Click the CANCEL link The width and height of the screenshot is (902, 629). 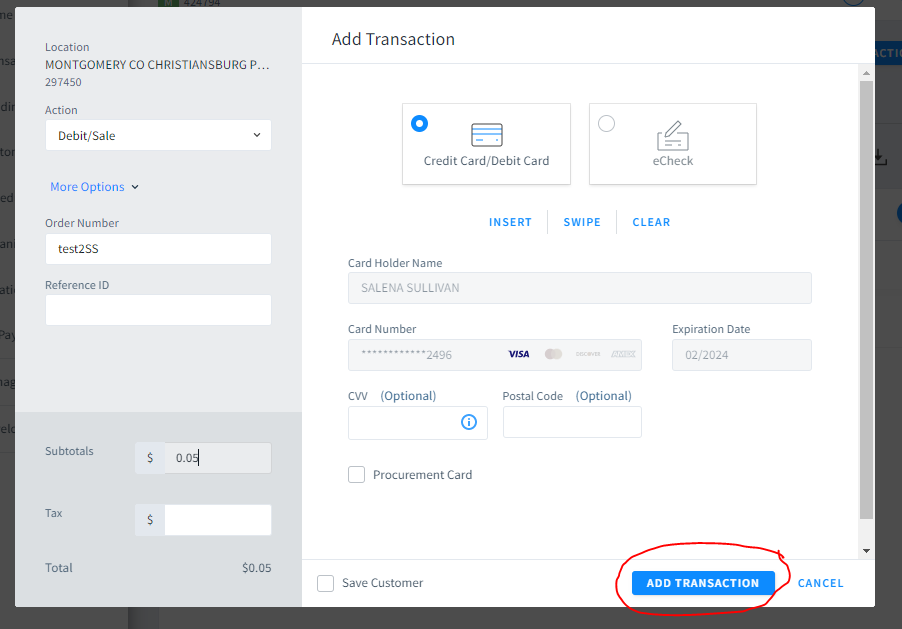[x=820, y=583]
